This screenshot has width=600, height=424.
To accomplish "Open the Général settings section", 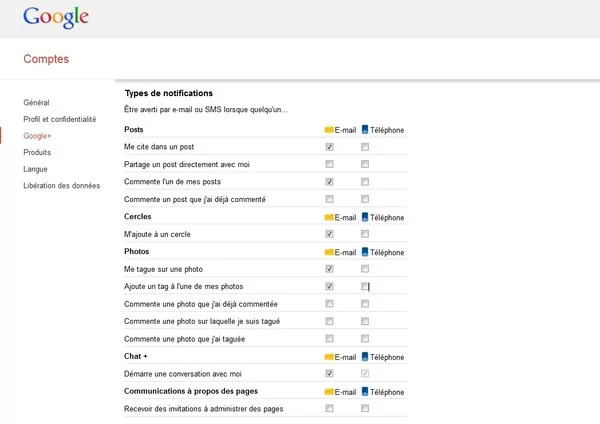I will (36, 103).
